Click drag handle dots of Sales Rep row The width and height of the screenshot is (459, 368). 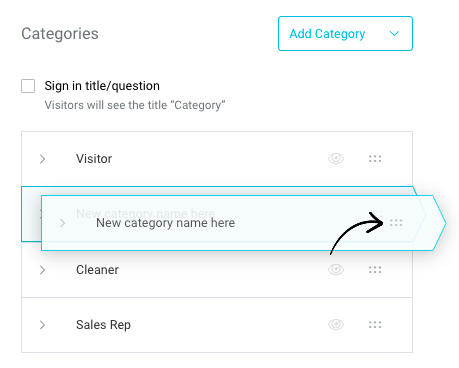375,325
